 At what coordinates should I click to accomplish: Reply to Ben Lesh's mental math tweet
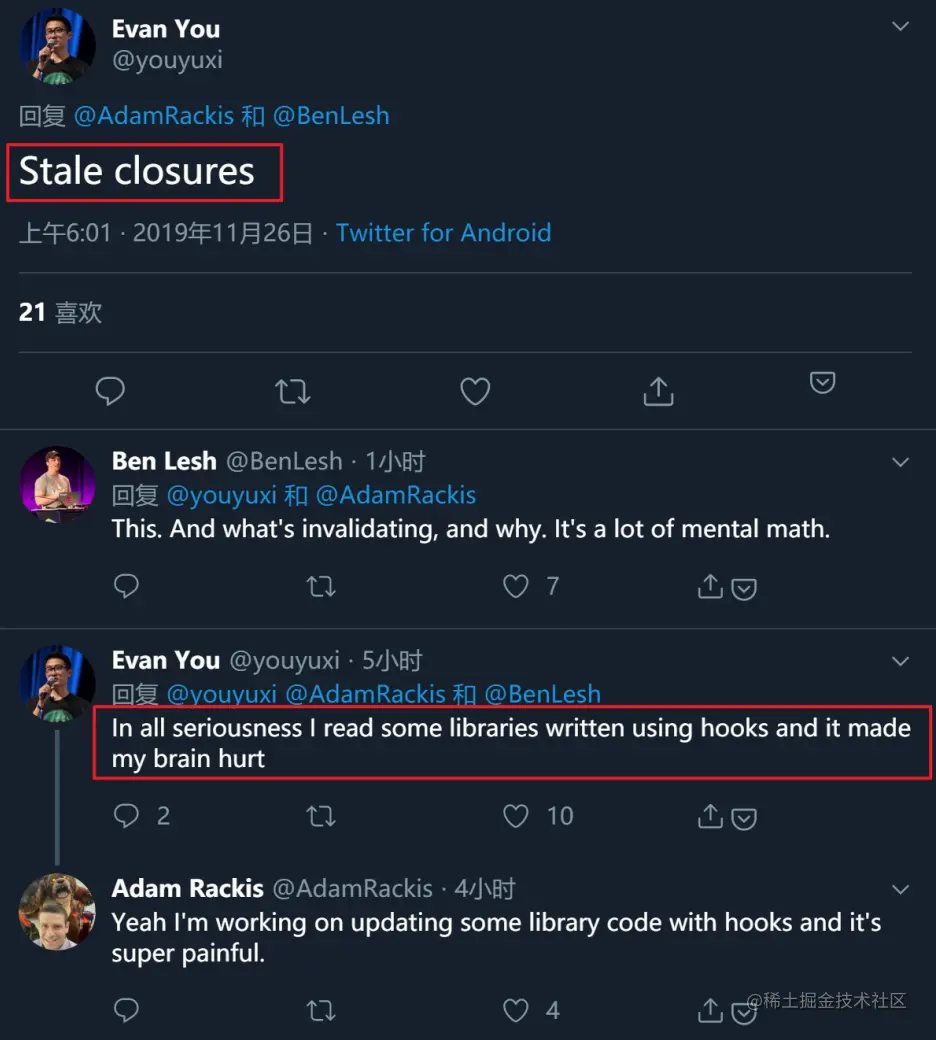tap(126, 586)
